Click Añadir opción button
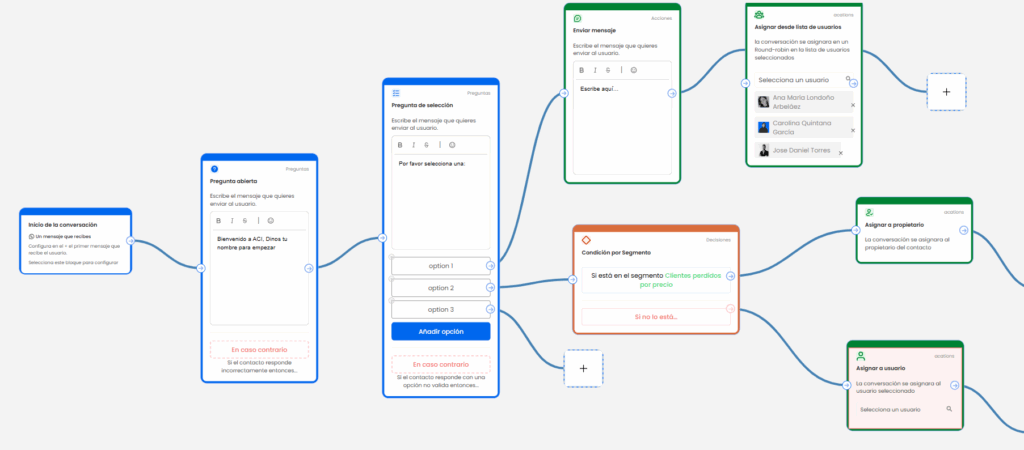The height and width of the screenshot is (450, 1024). [x=440, y=331]
